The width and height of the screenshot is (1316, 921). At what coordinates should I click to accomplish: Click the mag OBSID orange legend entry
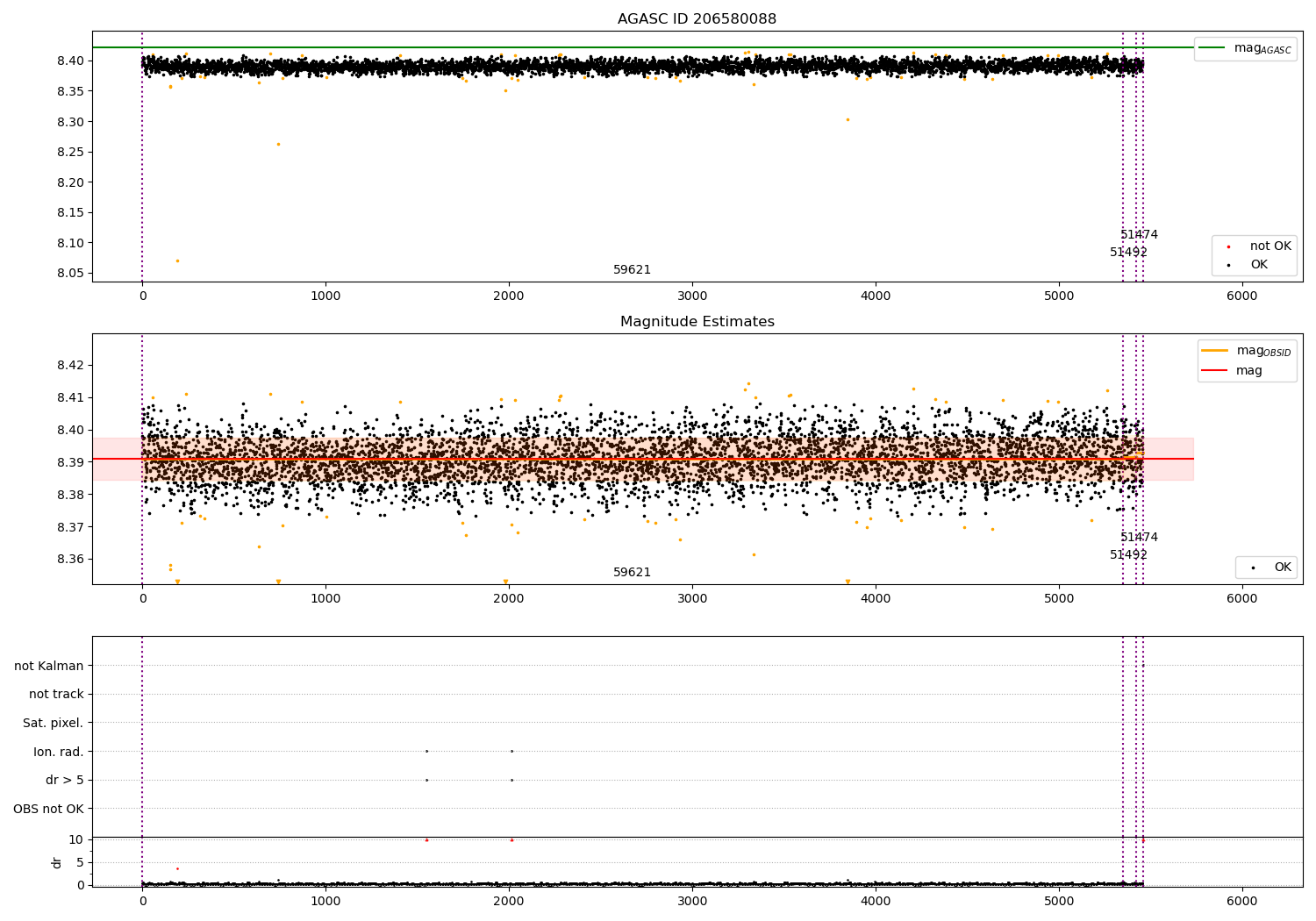1246,351
